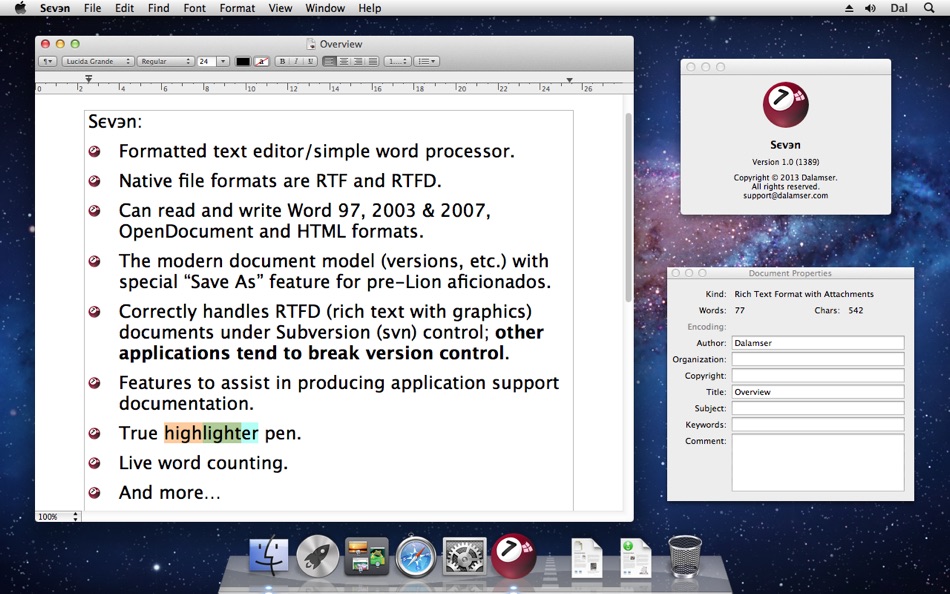
Task: Open Spotlight search magnifier
Action: pyautogui.click(x=929, y=8)
